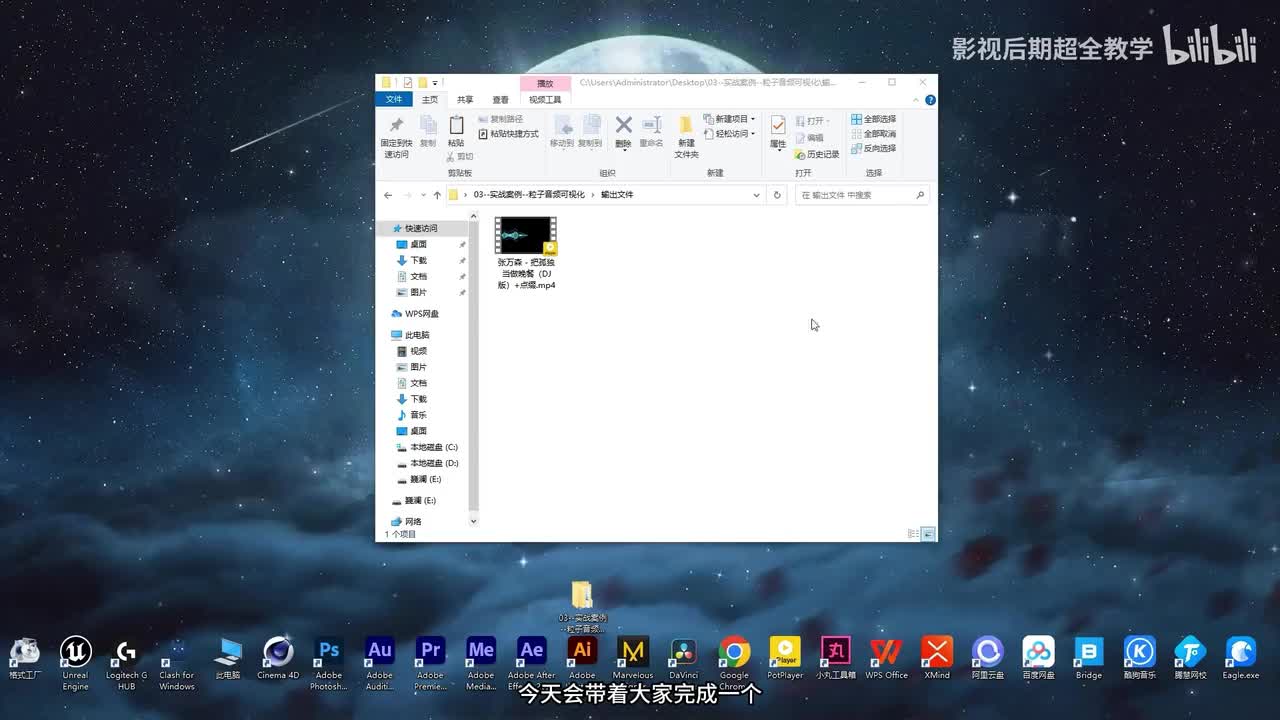This screenshot has width=1280, height=720.
Task: Select 此电脑 in the navigation pane
Action: (x=410, y=335)
